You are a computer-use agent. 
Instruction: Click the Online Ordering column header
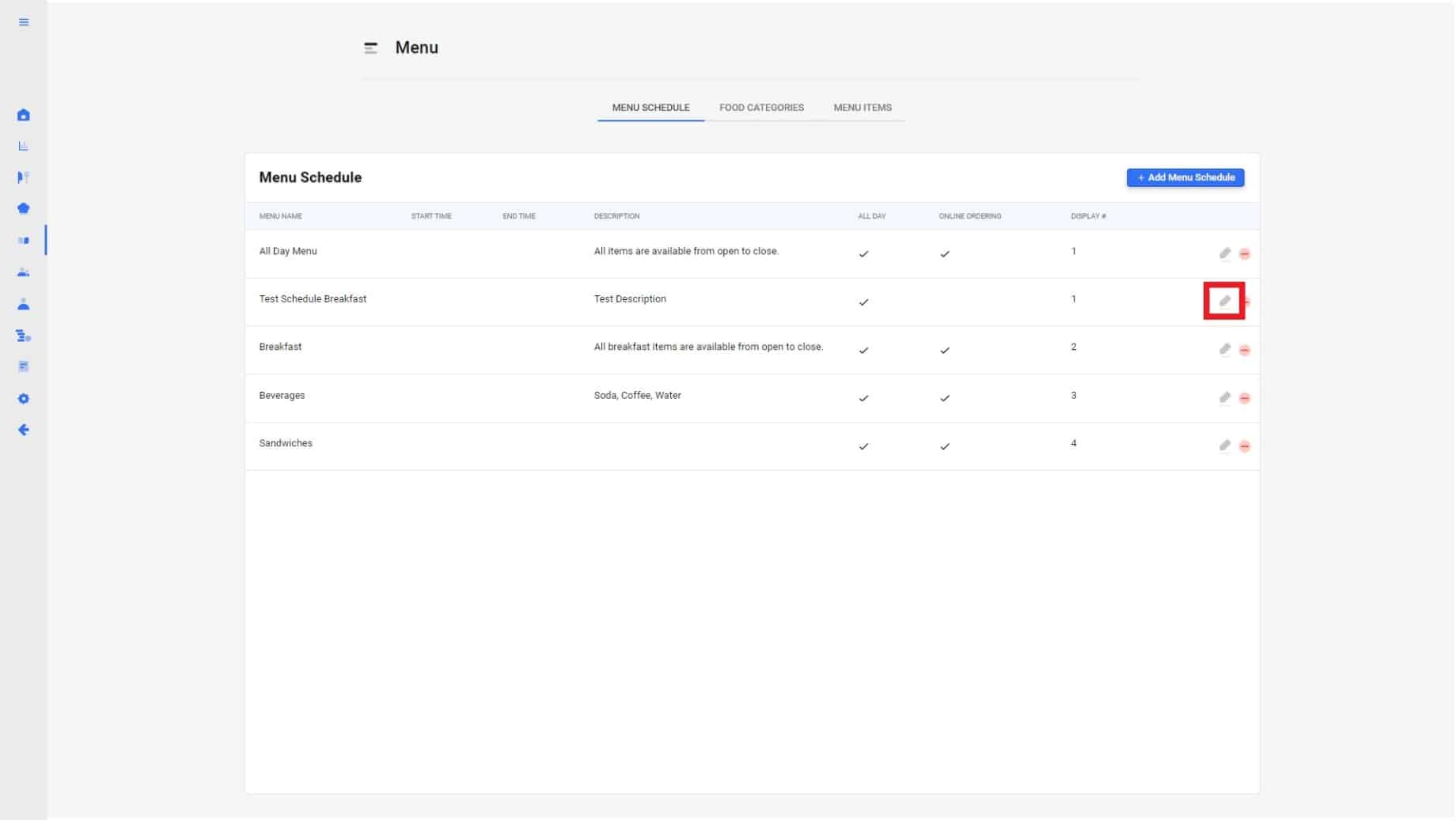[970, 216]
